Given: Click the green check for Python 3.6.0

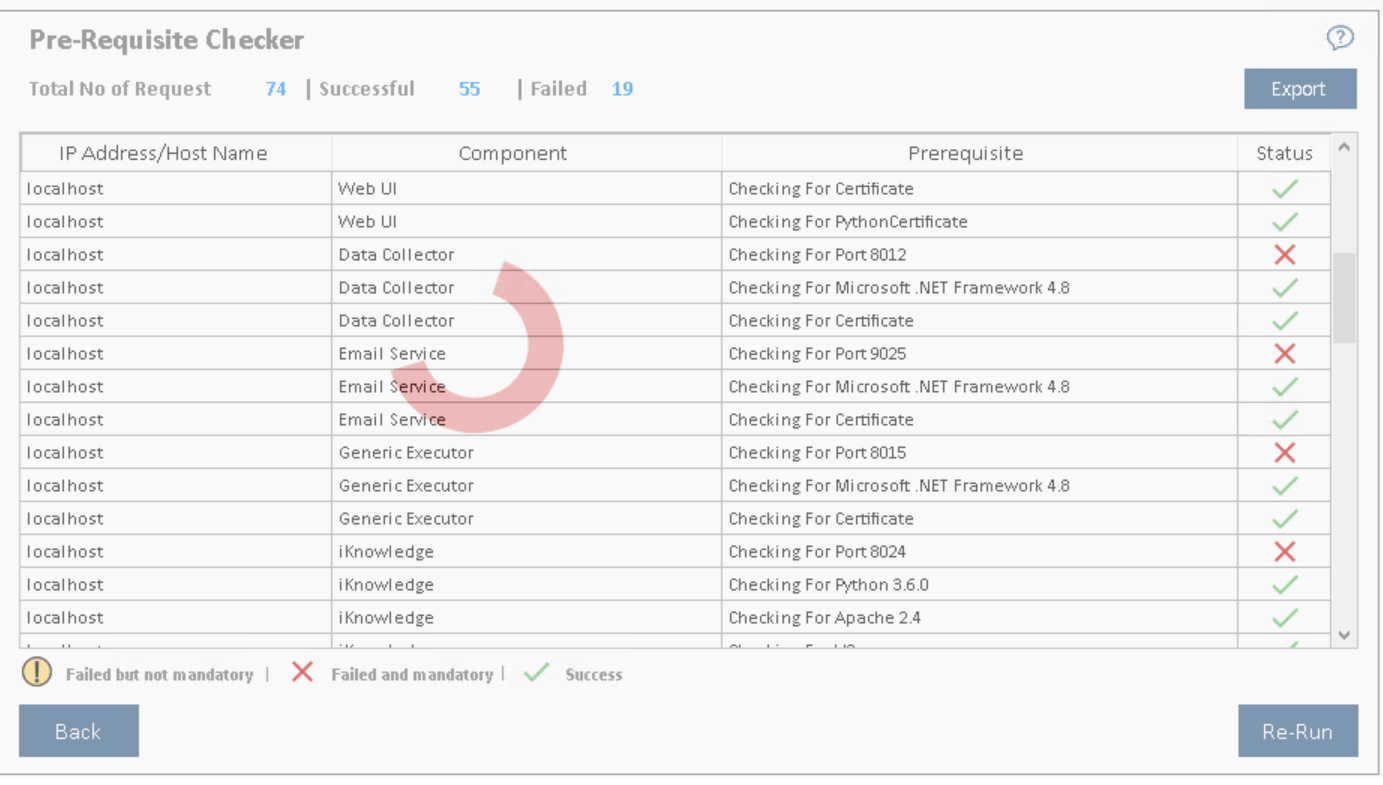Looking at the screenshot, I should (1283, 584).
